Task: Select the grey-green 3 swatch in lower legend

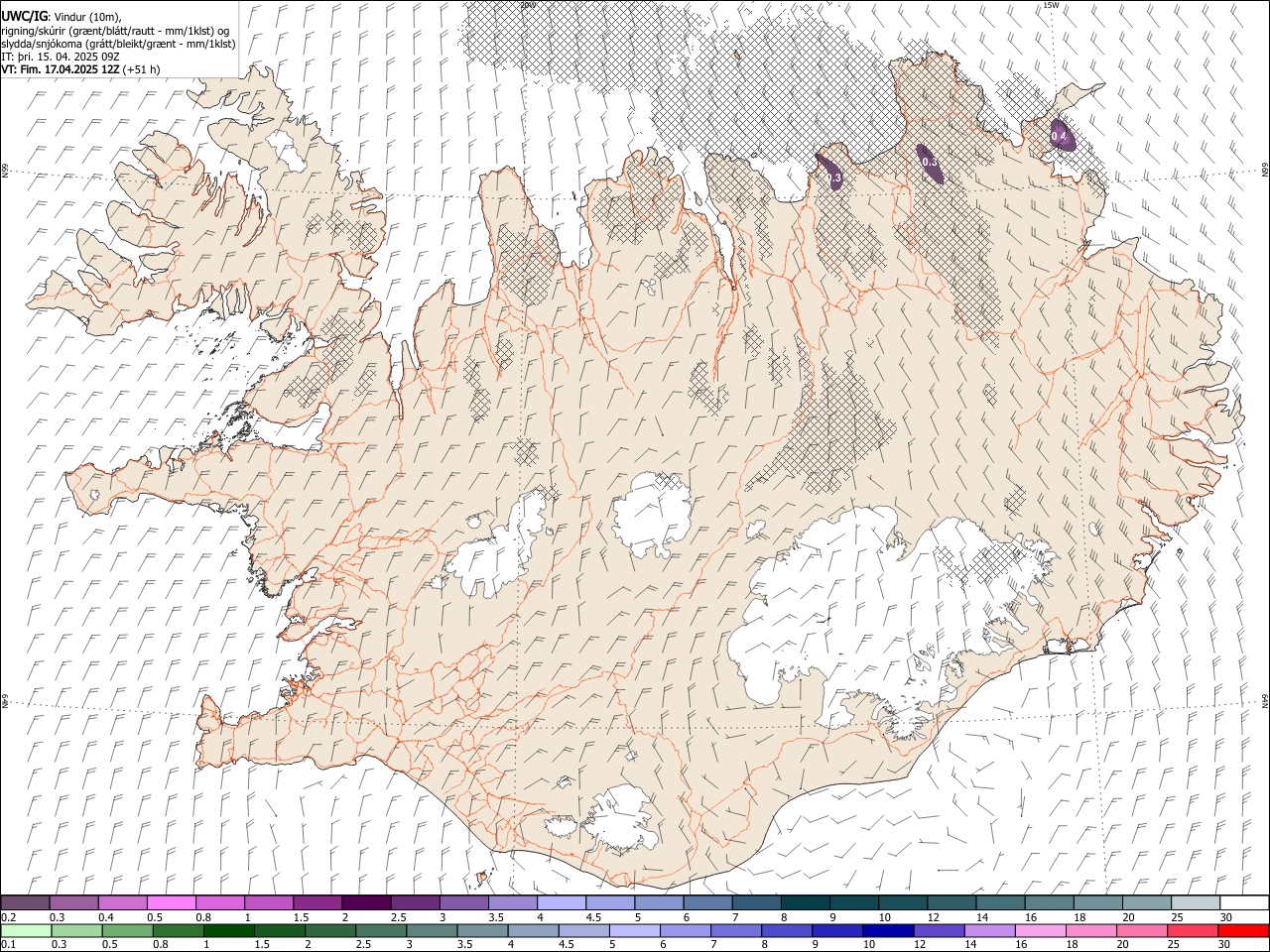Action: pos(432,931)
